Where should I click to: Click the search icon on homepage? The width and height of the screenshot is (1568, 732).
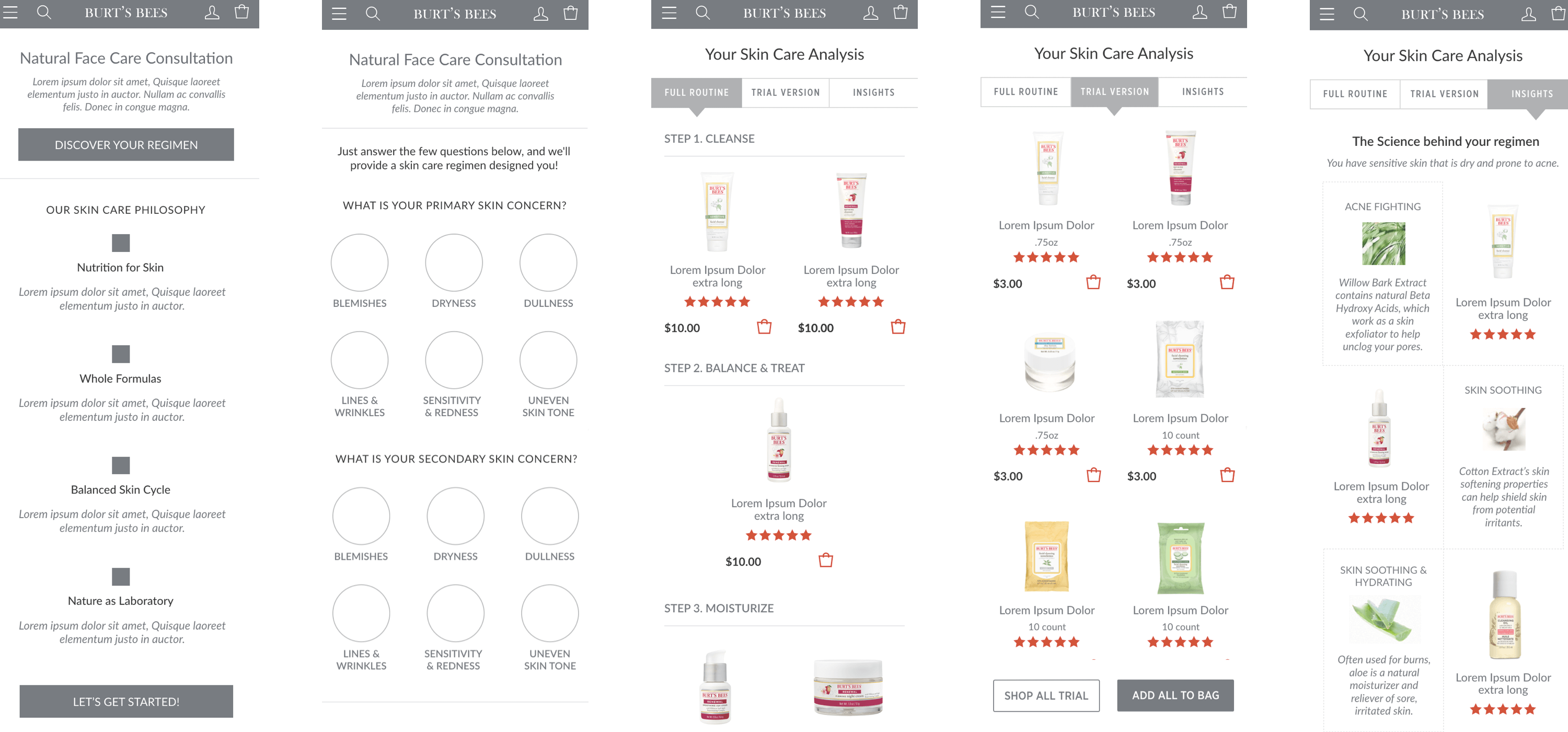(x=44, y=13)
